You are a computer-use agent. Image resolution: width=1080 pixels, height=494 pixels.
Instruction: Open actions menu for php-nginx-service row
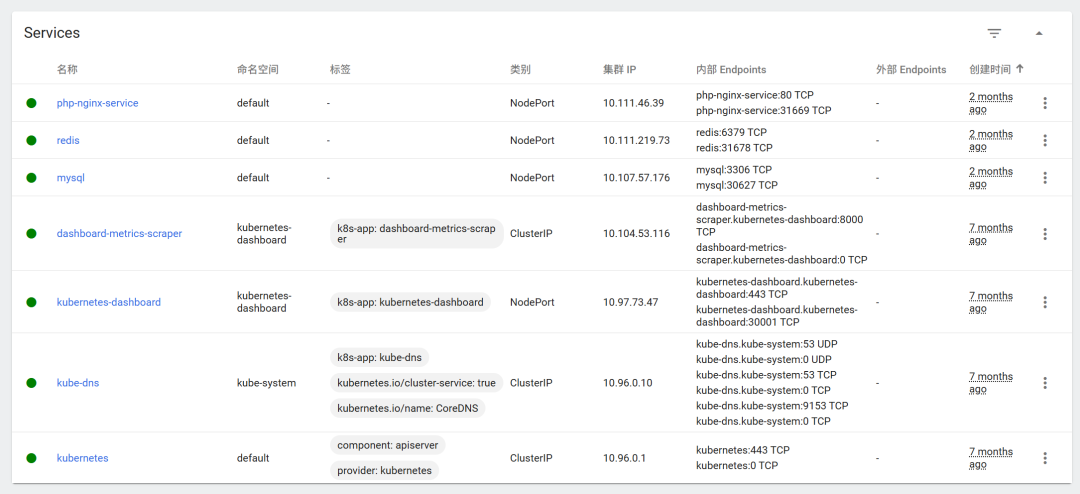(x=1045, y=103)
